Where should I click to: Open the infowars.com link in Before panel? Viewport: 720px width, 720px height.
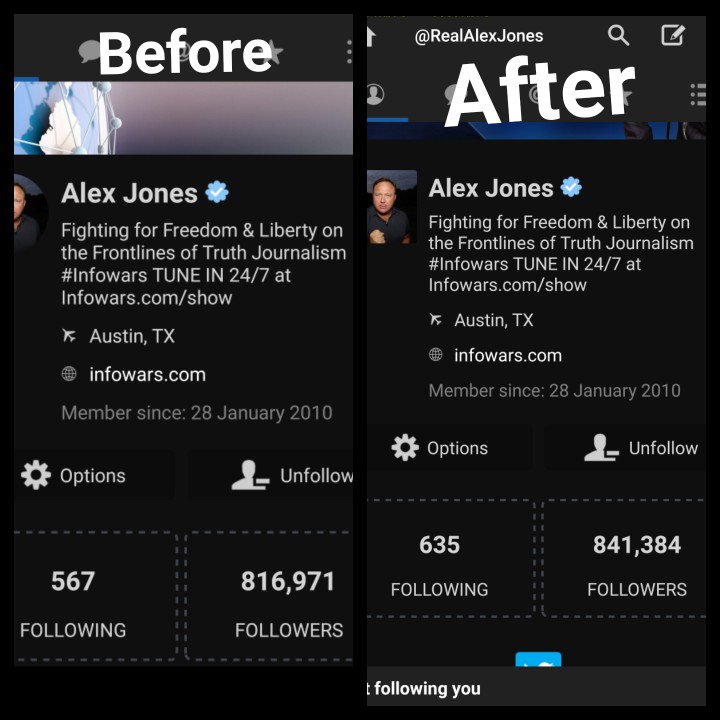(x=147, y=375)
